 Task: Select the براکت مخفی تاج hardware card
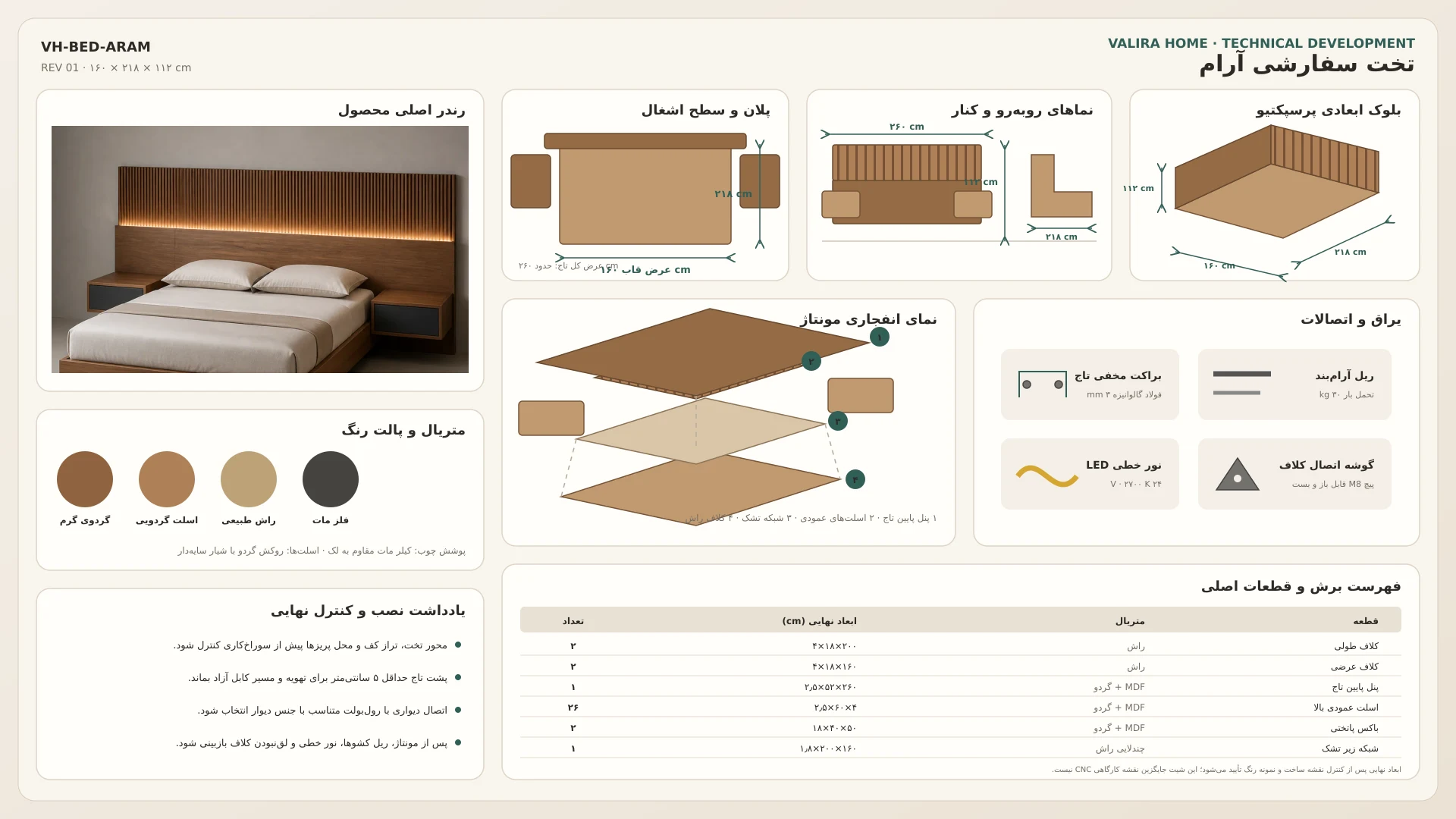click(x=1090, y=384)
